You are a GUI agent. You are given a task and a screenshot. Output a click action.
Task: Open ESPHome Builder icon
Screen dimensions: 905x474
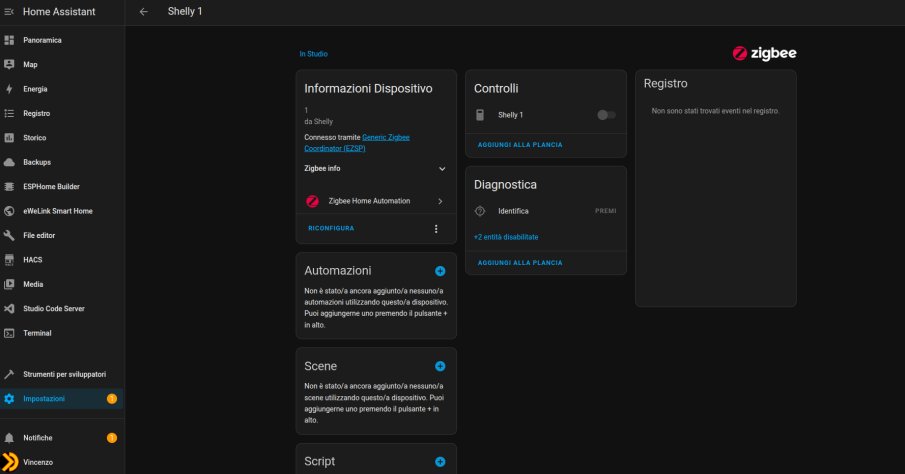9,186
